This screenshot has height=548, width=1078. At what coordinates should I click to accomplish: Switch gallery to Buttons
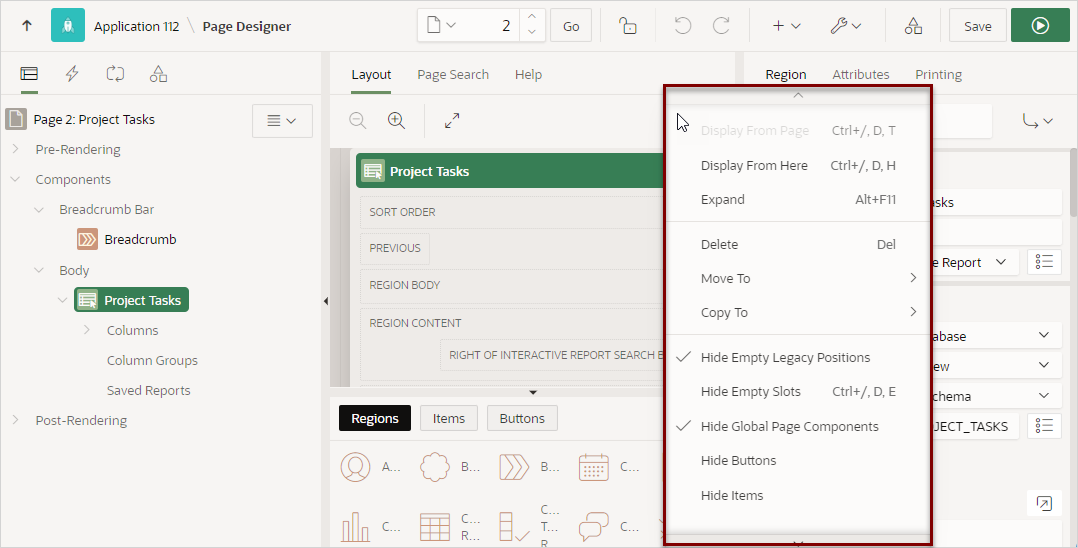(522, 418)
